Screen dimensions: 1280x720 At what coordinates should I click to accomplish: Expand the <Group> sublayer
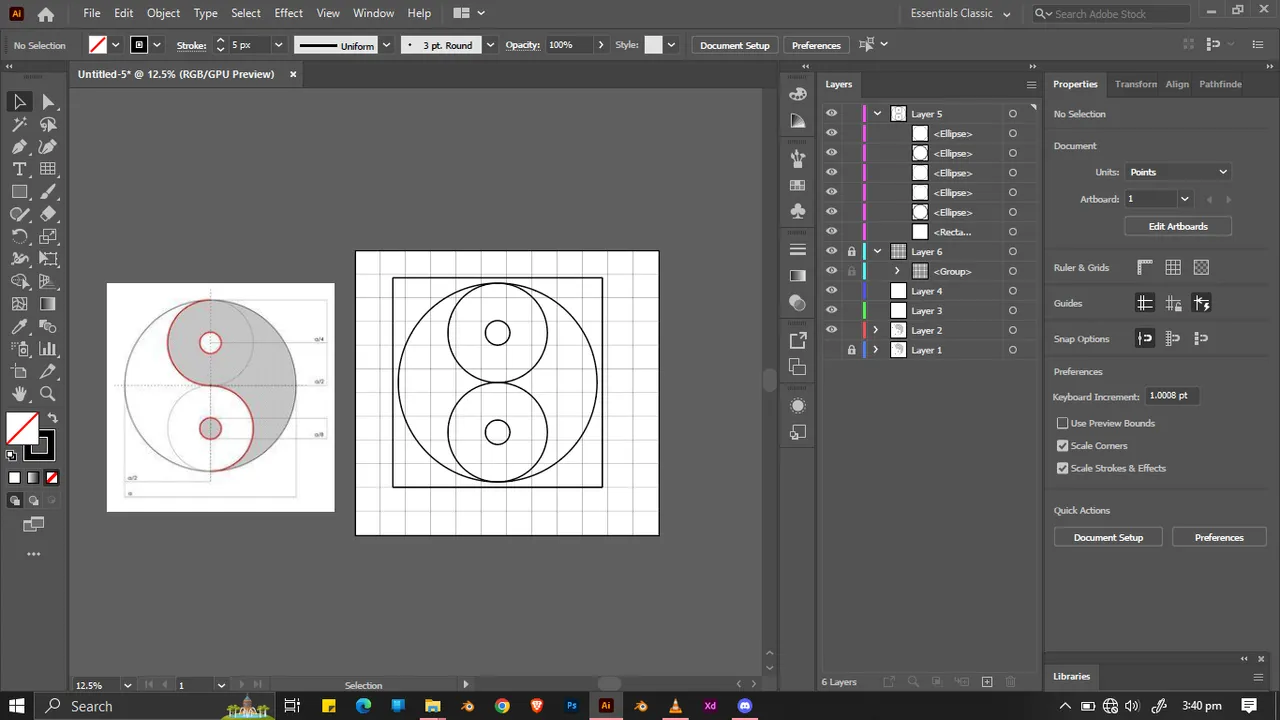pyautogui.click(x=896, y=271)
